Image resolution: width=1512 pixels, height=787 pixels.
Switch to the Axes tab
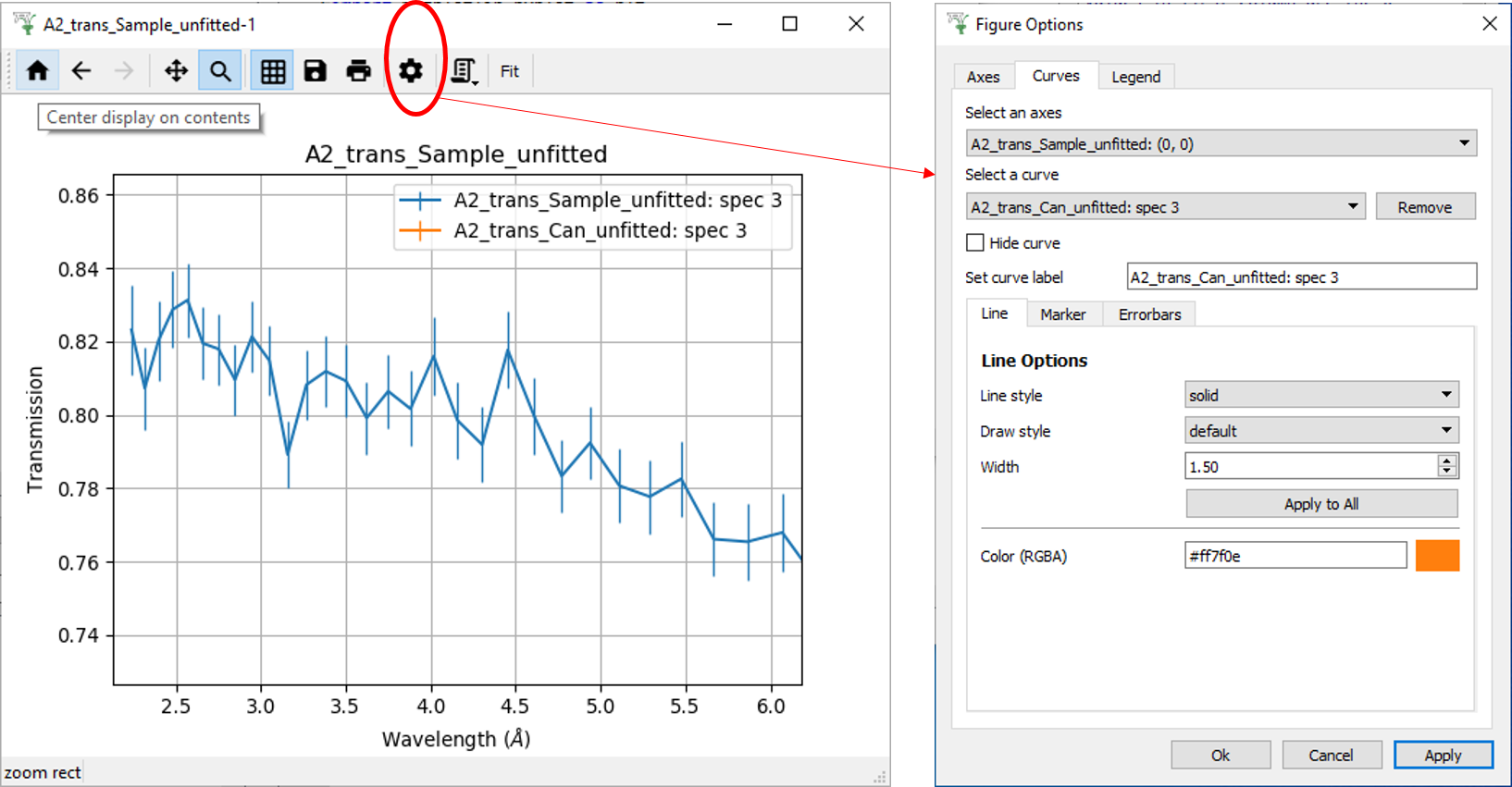point(983,77)
